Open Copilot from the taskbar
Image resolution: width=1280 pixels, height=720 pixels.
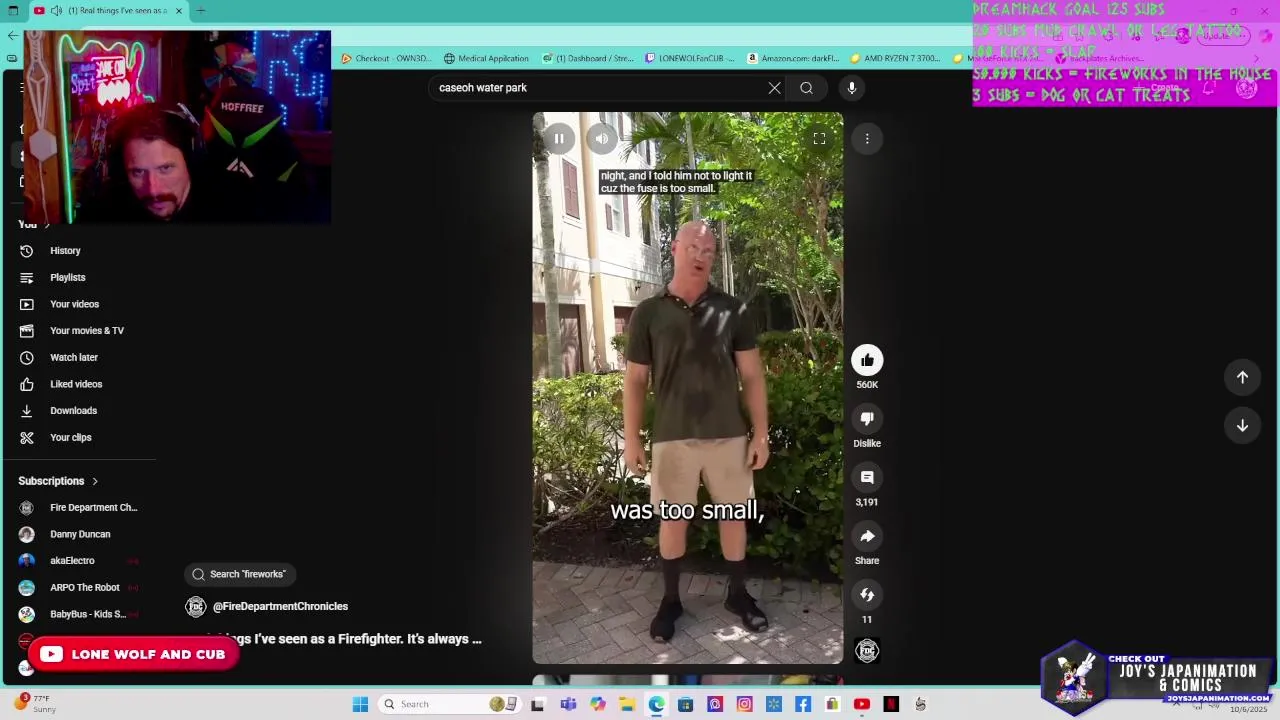point(598,704)
